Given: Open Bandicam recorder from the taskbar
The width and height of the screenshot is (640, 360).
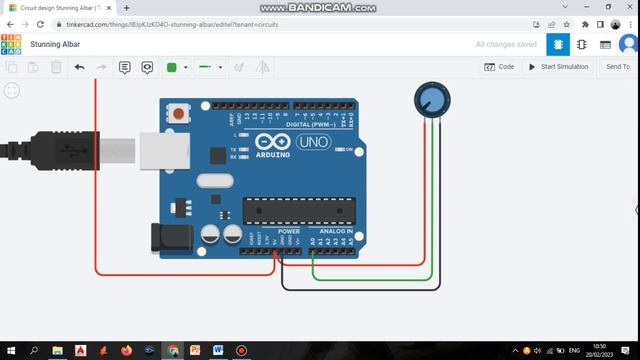Looking at the screenshot, I should point(241,351).
